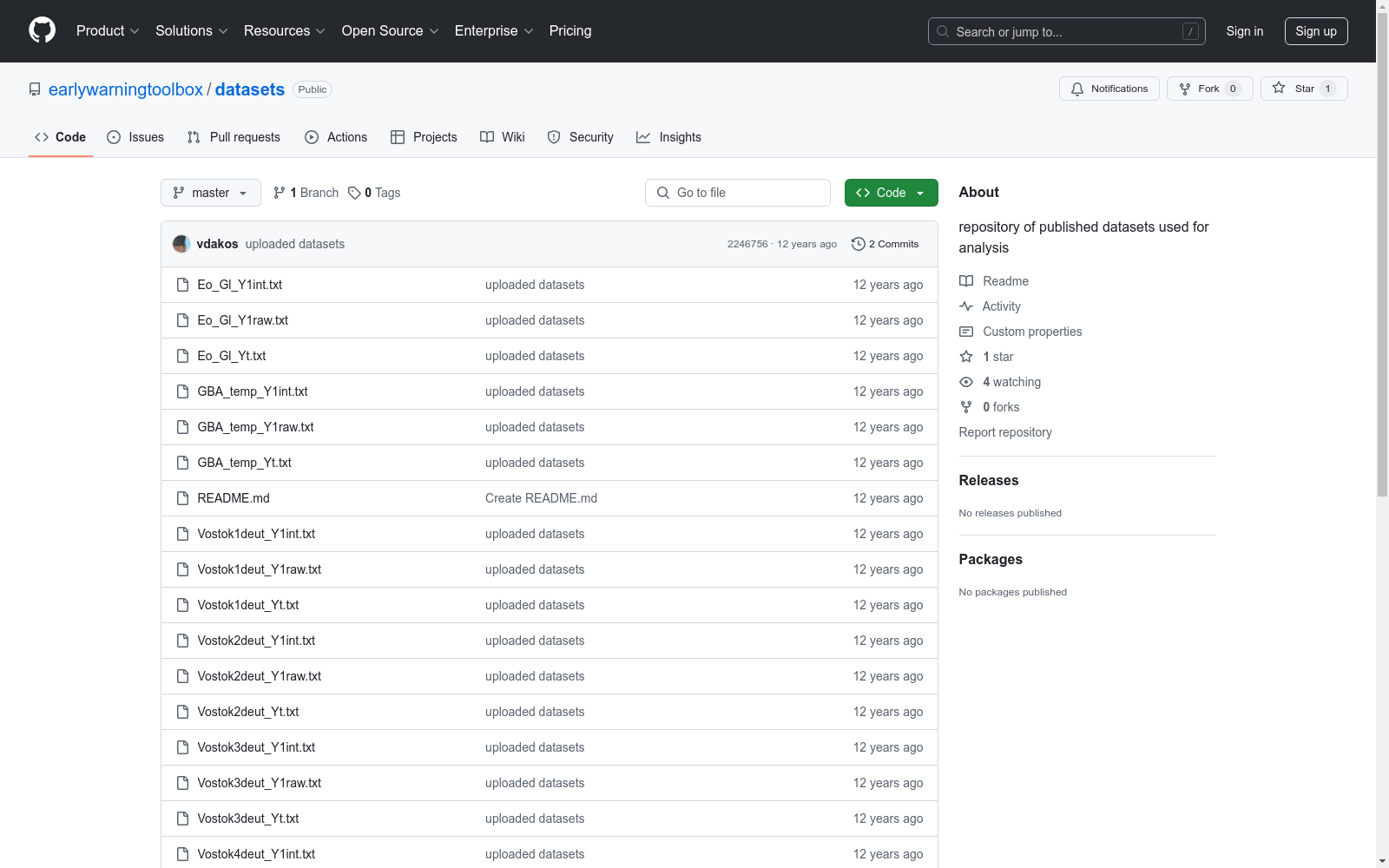Open file GBA_temp_Y1raw.txt

[x=256, y=427]
